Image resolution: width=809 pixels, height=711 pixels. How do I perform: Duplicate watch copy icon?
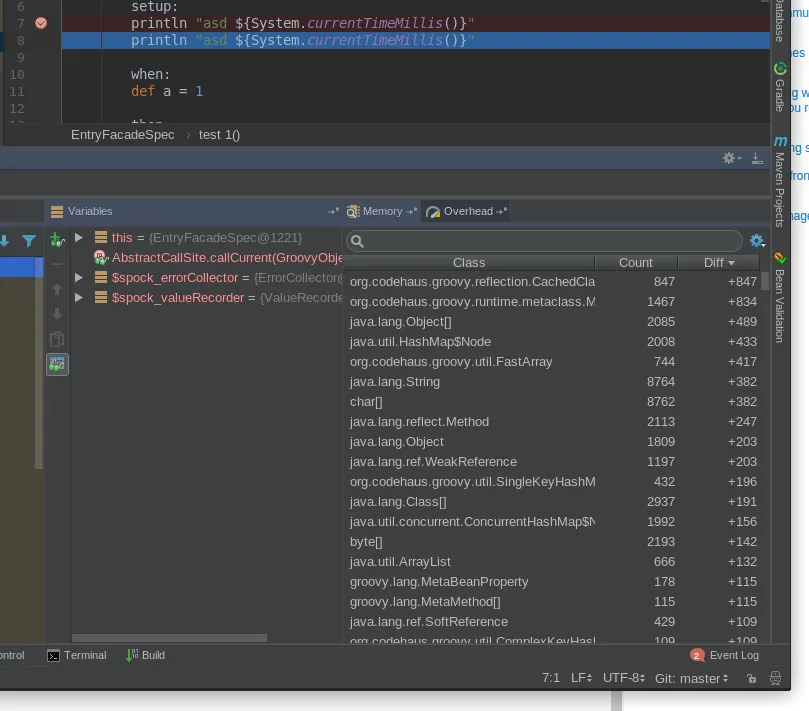tap(57, 339)
